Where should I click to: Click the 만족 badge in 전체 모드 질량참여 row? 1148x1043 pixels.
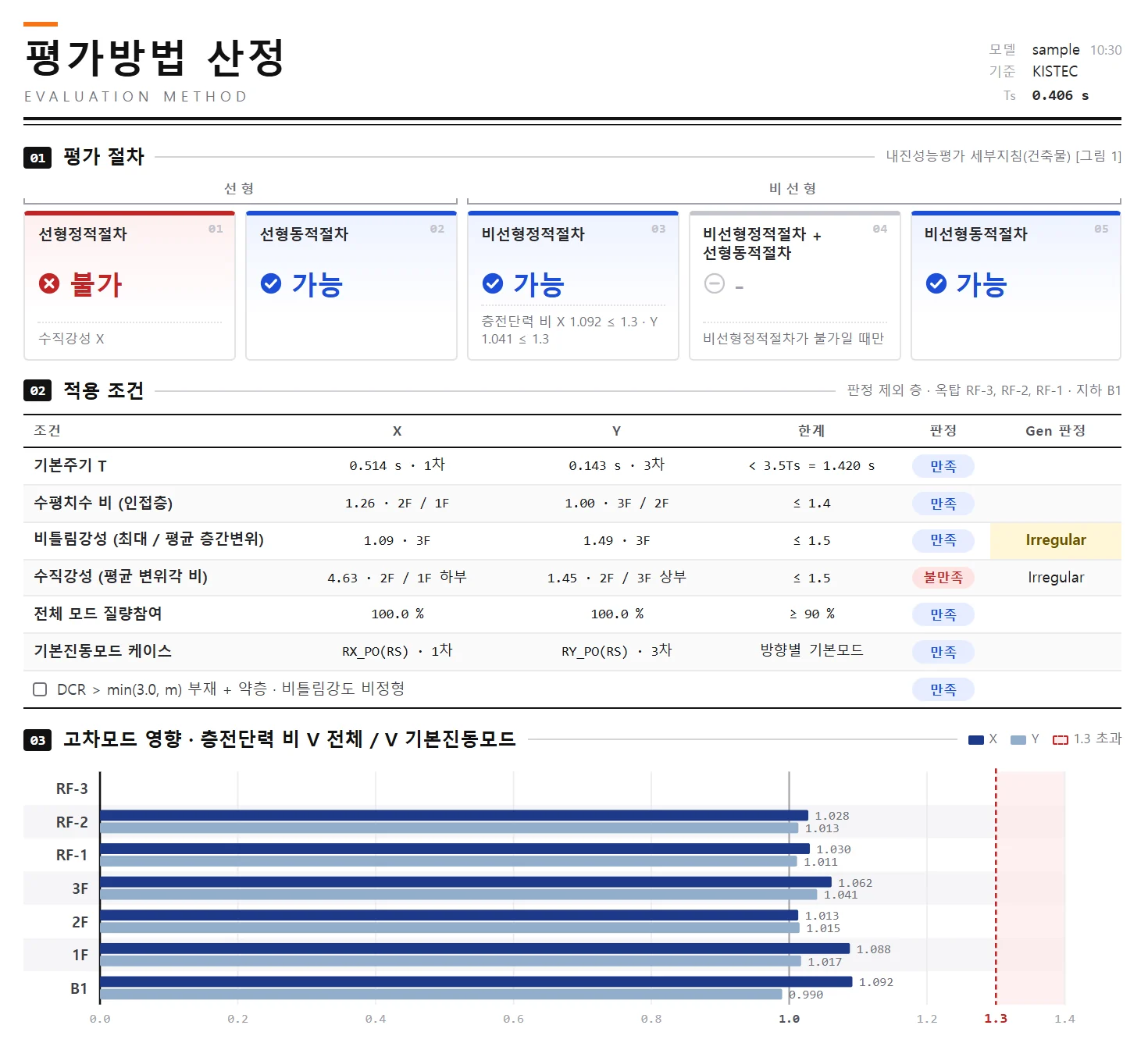943,614
